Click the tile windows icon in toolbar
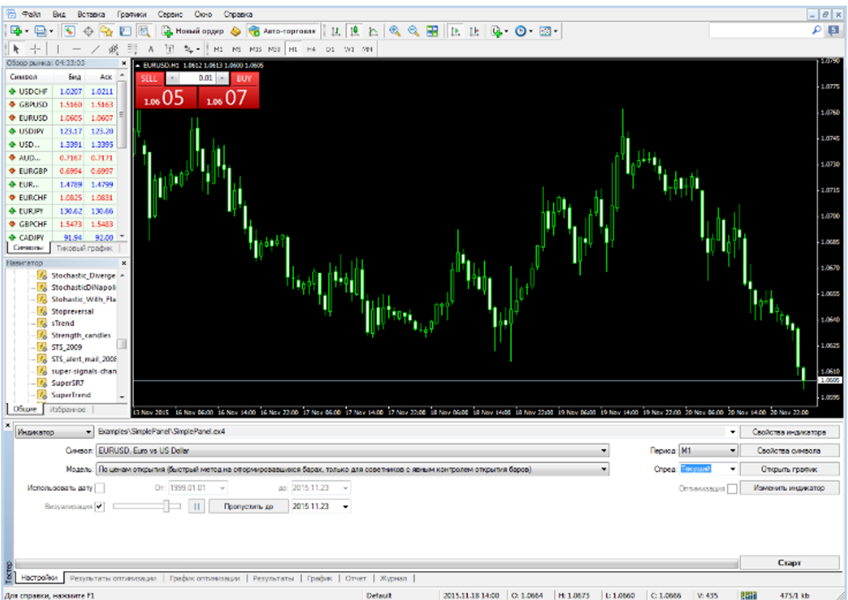The width and height of the screenshot is (848, 600). click(x=431, y=31)
